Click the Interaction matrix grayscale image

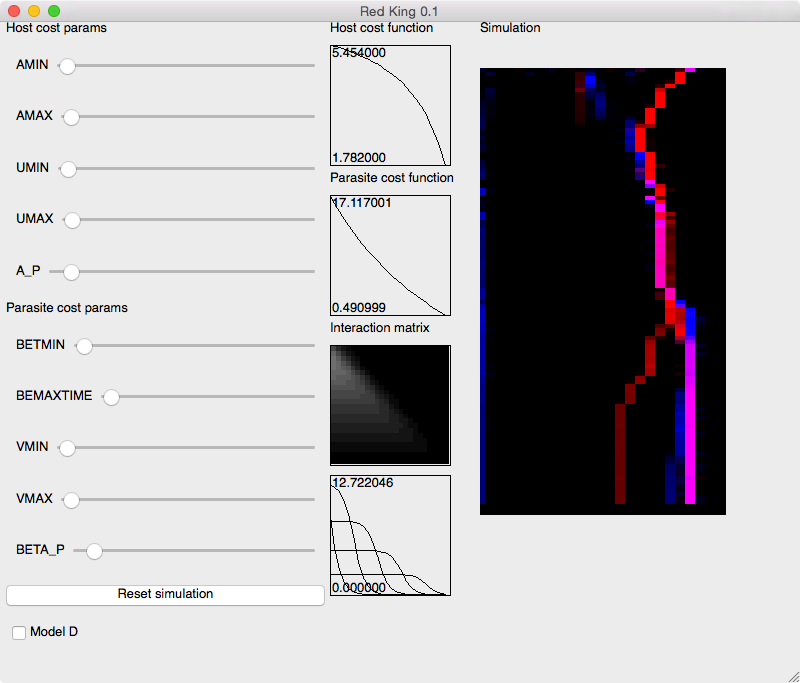[x=390, y=405]
